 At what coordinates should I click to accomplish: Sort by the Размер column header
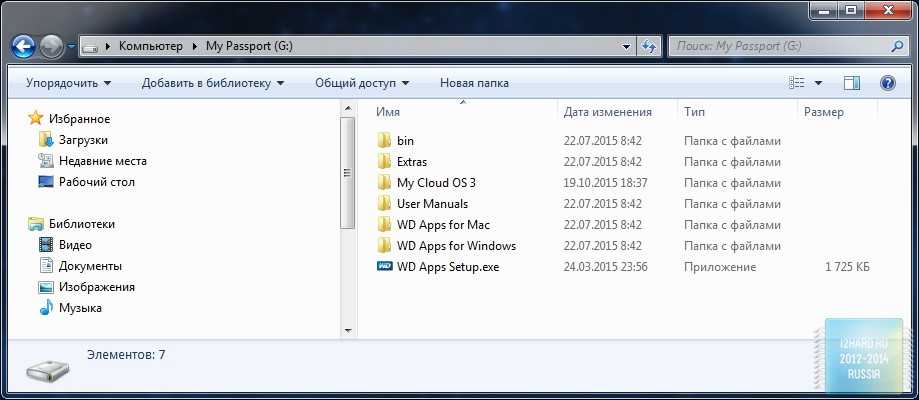[823, 112]
